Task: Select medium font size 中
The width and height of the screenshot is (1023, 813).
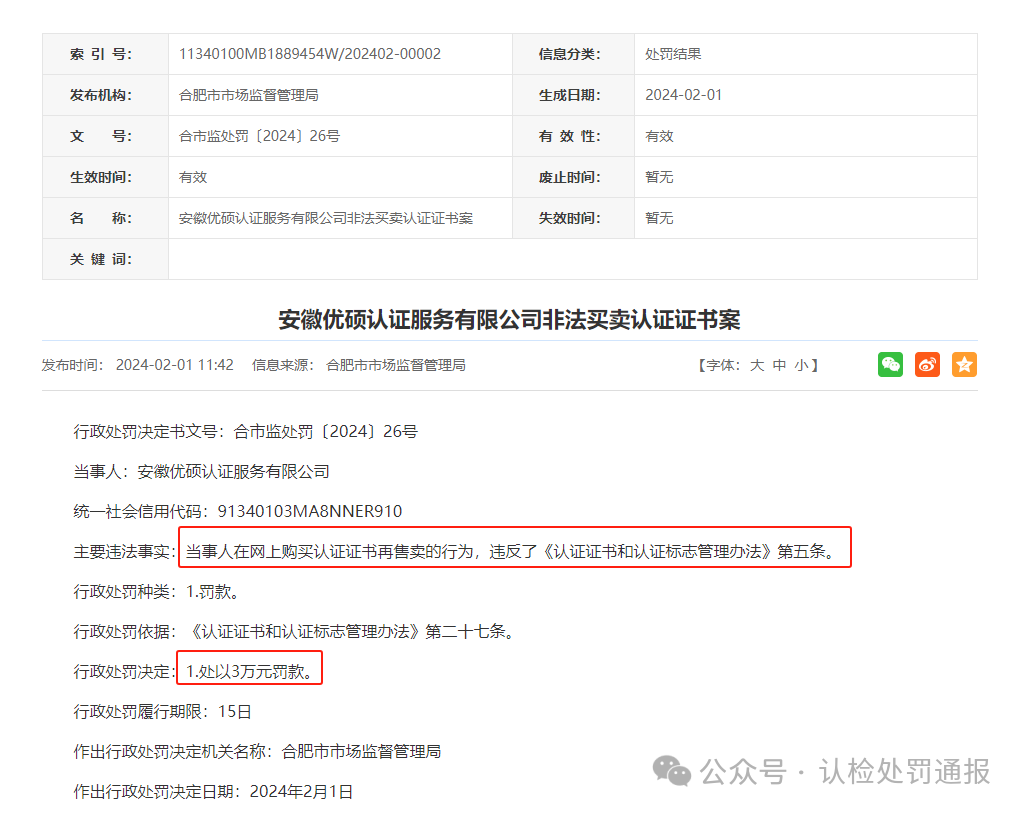Action: 779,365
